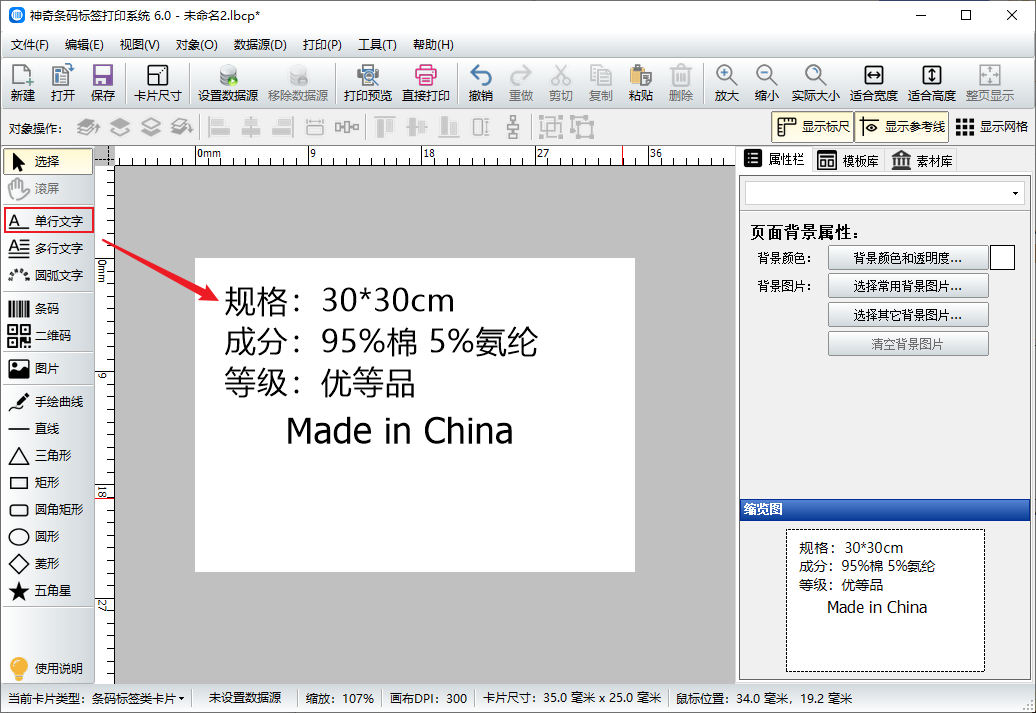Image resolution: width=1036 pixels, height=713 pixels.
Task: Click the bring-to-front layer icon
Action: 89,127
